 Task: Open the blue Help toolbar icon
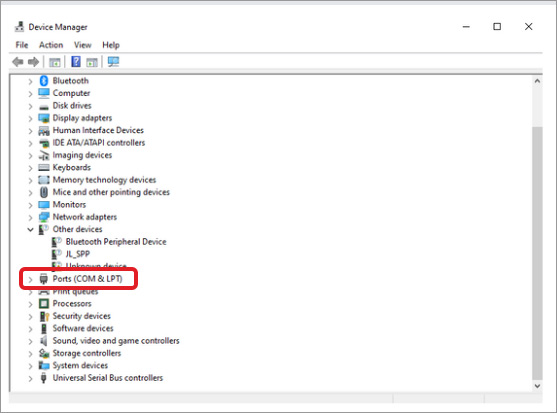coord(76,62)
